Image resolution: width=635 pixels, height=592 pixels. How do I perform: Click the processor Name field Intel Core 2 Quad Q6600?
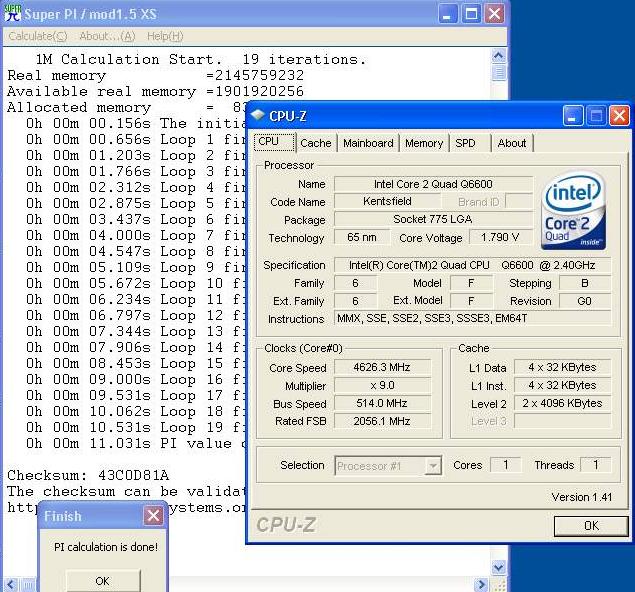point(433,184)
